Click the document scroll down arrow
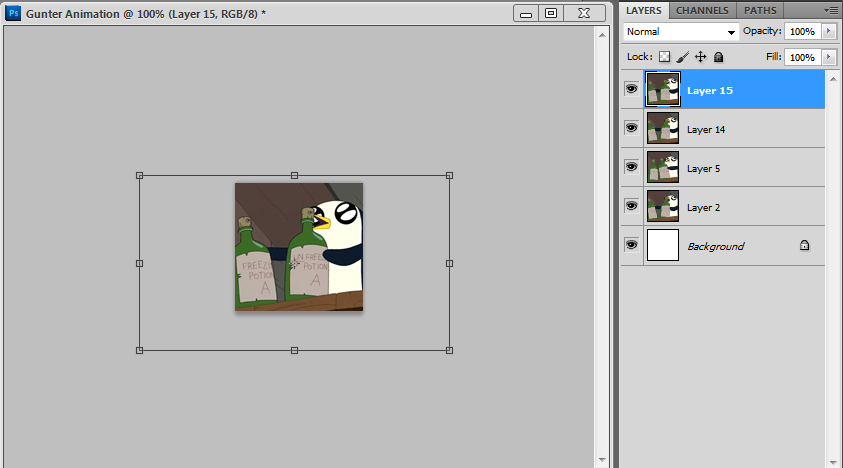The image size is (843, 468). click(602, 460)
